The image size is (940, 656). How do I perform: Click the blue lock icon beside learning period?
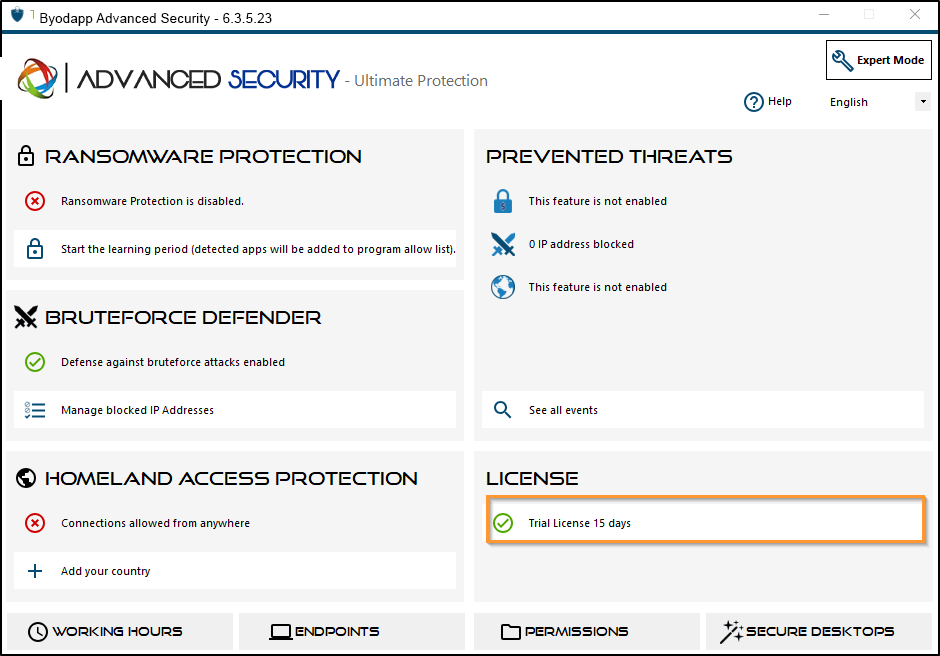coord(35,248)
